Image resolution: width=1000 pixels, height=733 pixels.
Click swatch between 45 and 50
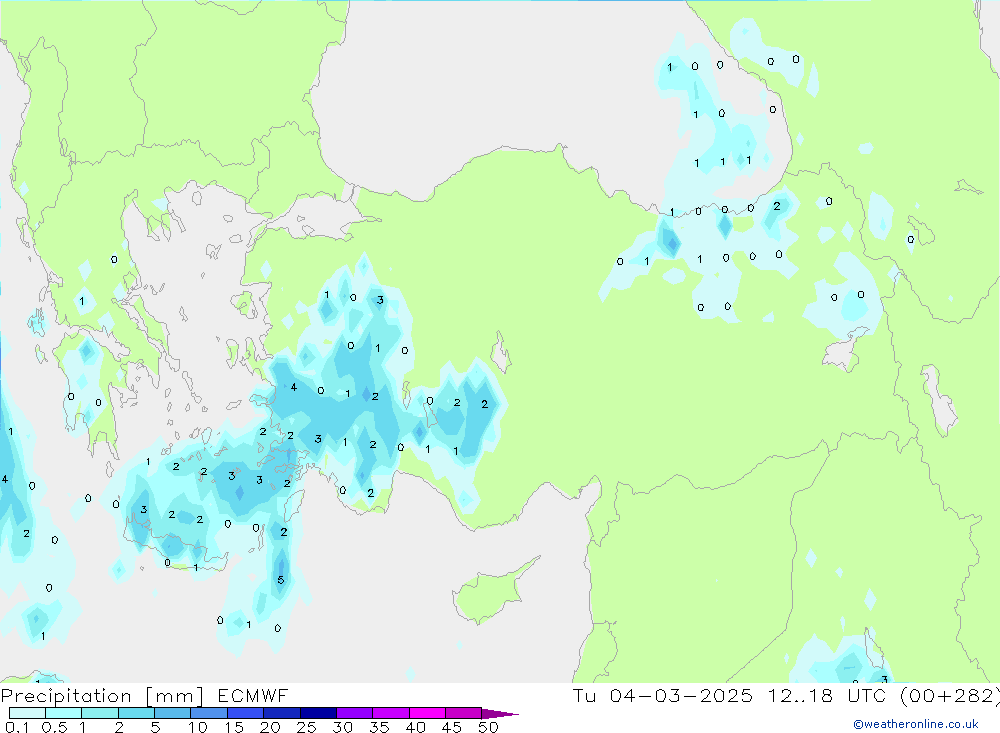pos(463,713)
